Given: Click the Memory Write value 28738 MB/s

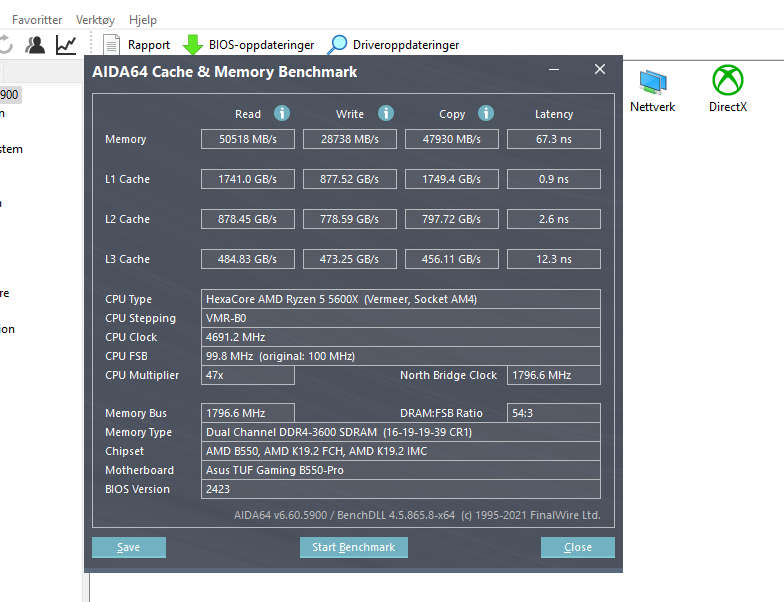Looking at the screenshot, I should (x=350, y=139).
